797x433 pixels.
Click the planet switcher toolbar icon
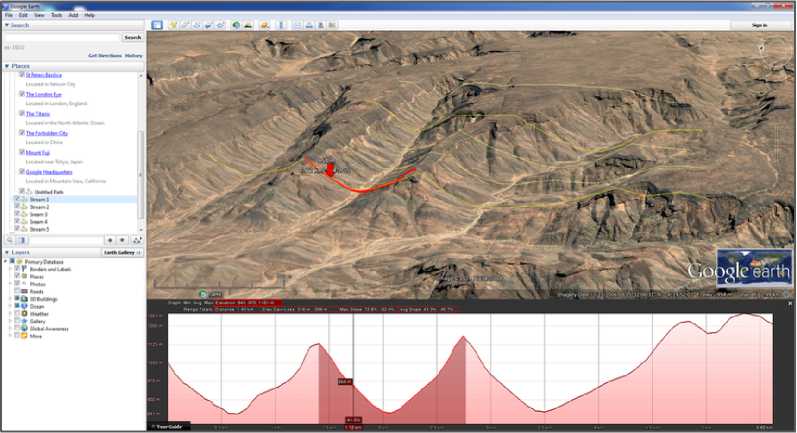(x=264, y=25)
